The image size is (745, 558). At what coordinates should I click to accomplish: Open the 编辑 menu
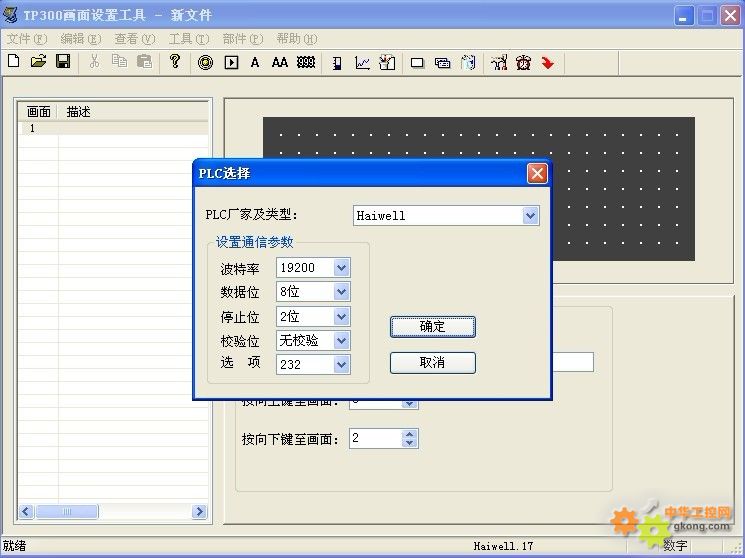click(81, 39)
